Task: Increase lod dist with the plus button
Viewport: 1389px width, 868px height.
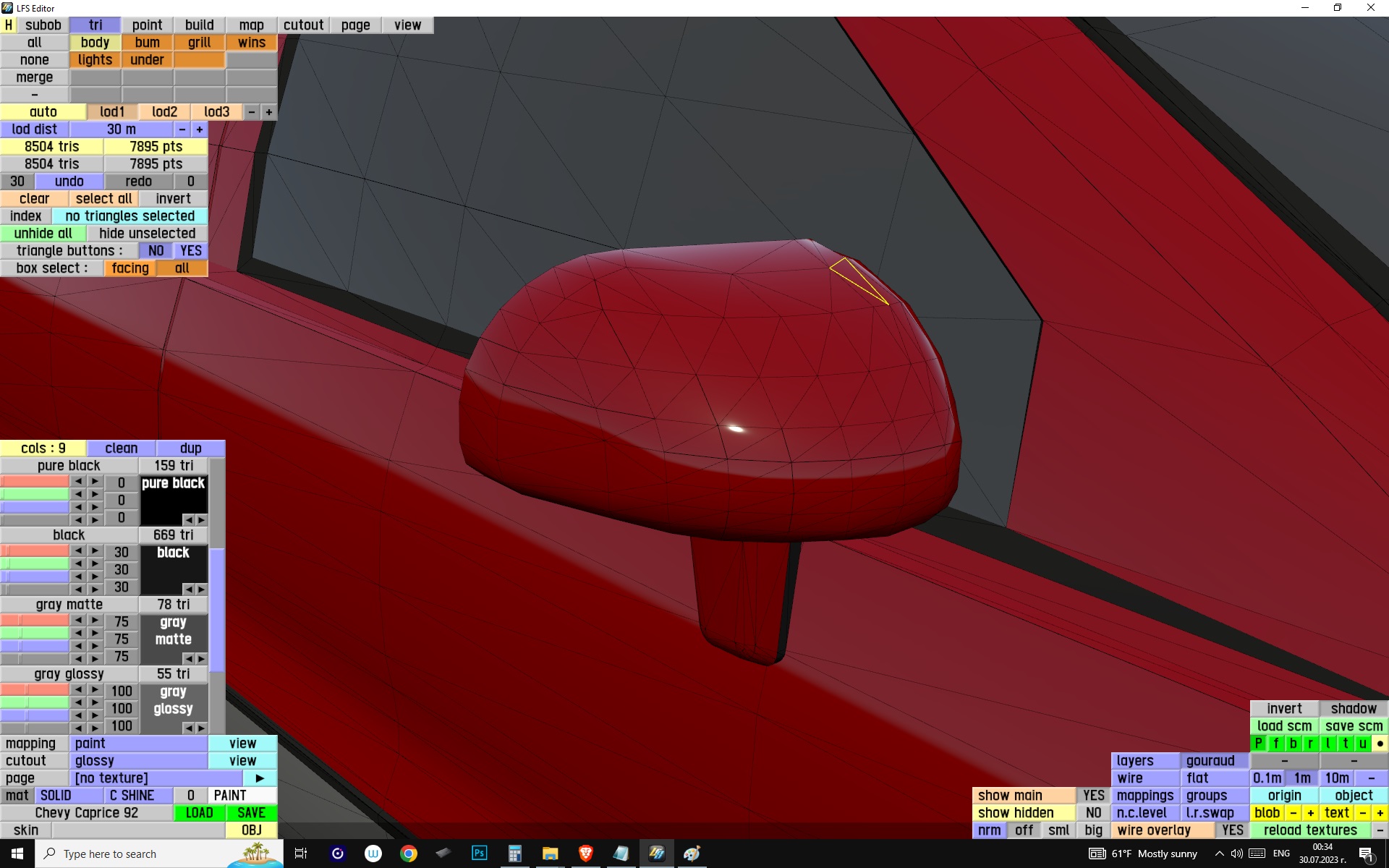Action: tap(200, 129)
